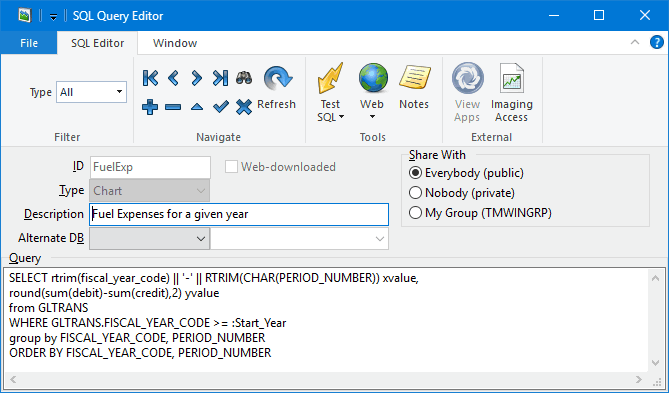Post changes with the checkmark icon
Viewport: 669px width, 393px height.
click(221, 107)
